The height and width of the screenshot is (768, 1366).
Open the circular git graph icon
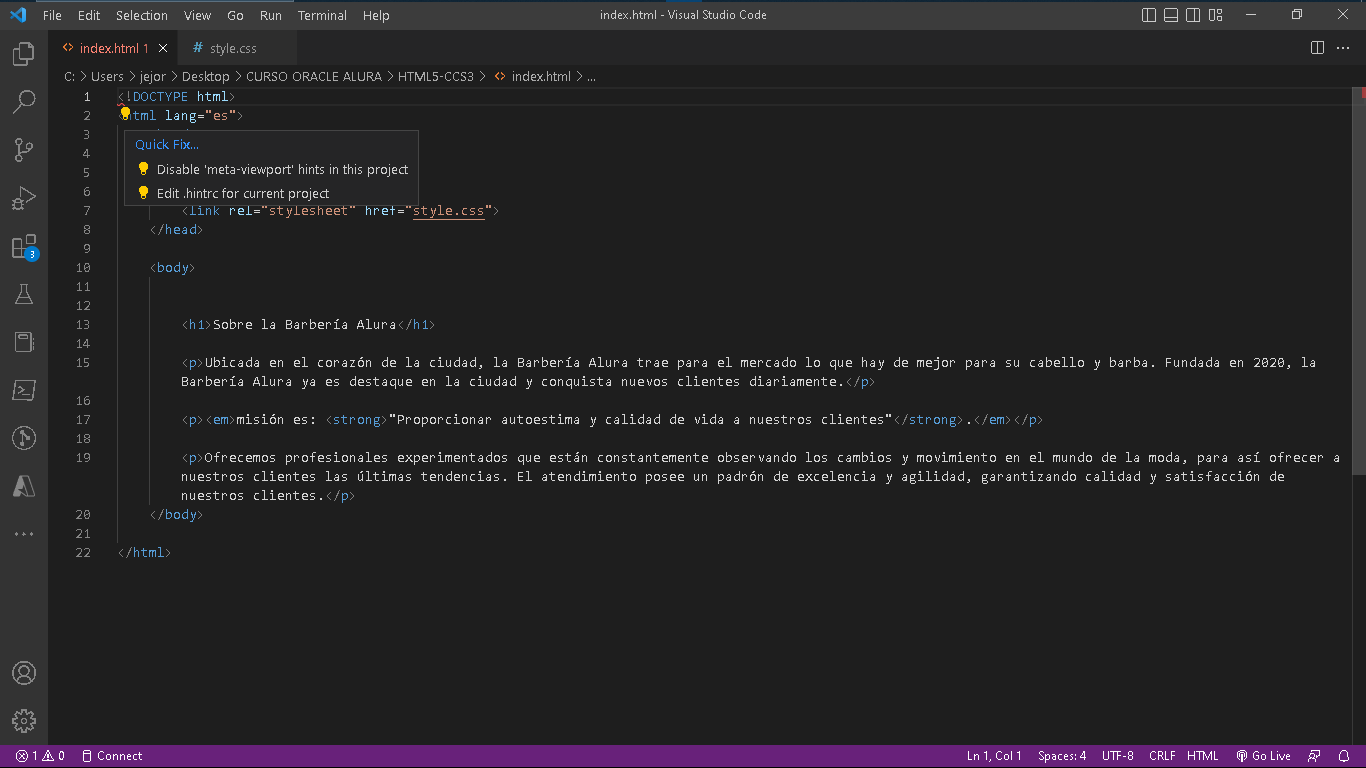click(x=24, y=438)
